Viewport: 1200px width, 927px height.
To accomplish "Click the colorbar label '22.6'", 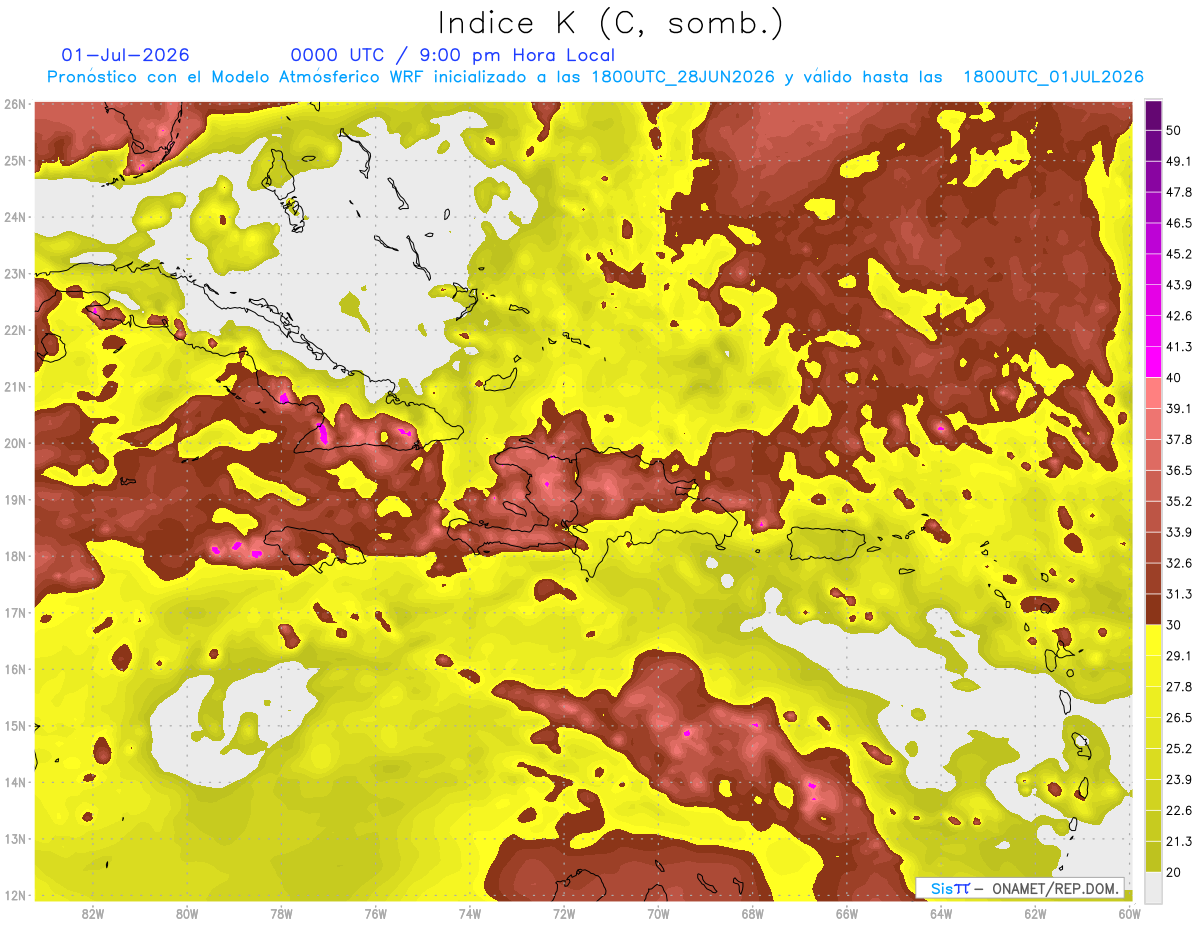I will tap(1178, 811).
